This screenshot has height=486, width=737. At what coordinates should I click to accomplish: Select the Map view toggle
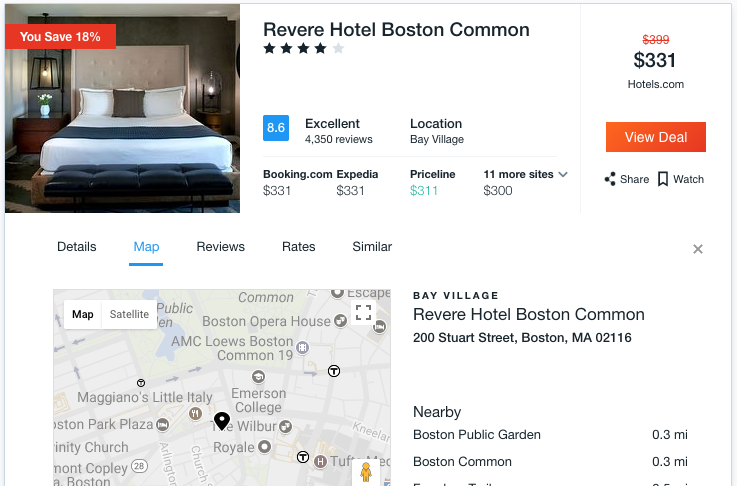coord(83,314)
